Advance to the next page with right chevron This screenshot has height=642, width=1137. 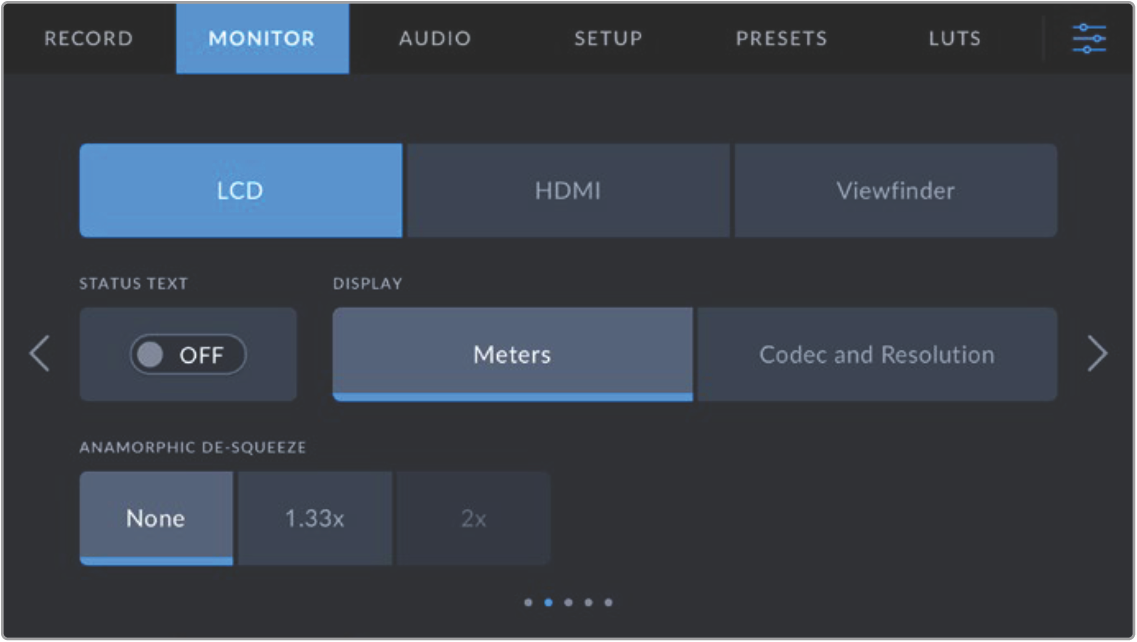[1097, 354]
